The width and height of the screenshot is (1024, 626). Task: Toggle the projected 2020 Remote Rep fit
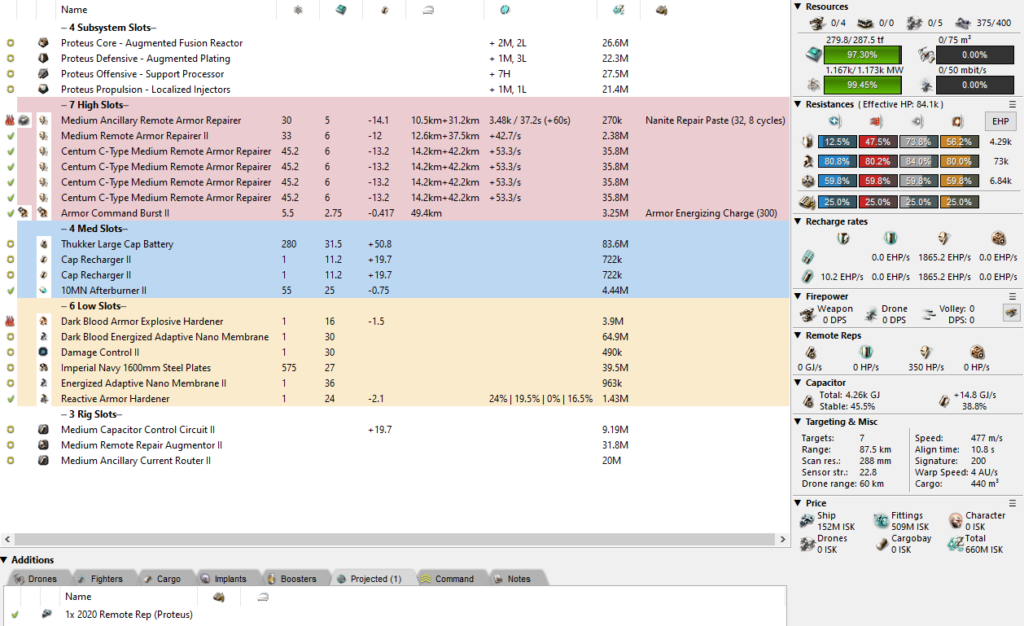pos(14,614)
